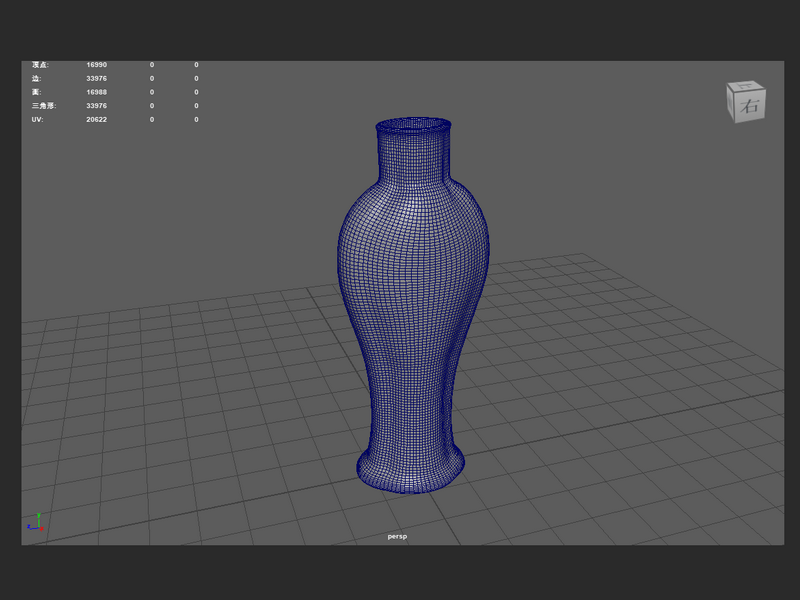Screen dimensions: 800x600
Task: Click the 面 count value 16988
Action: pyautogui.click(x=96, y=92)
